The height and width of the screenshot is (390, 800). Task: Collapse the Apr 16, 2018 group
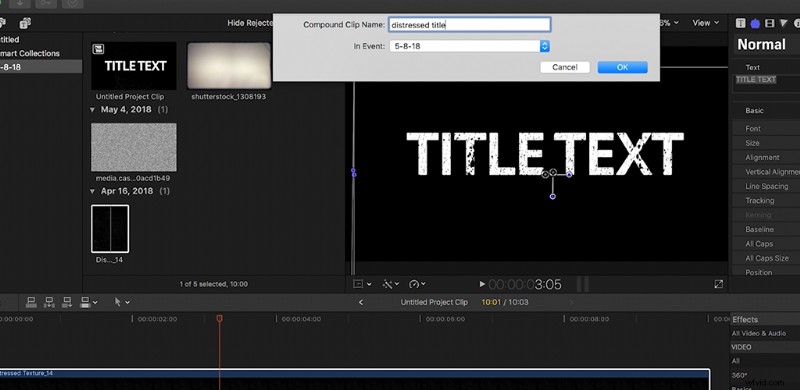(92, 191)
